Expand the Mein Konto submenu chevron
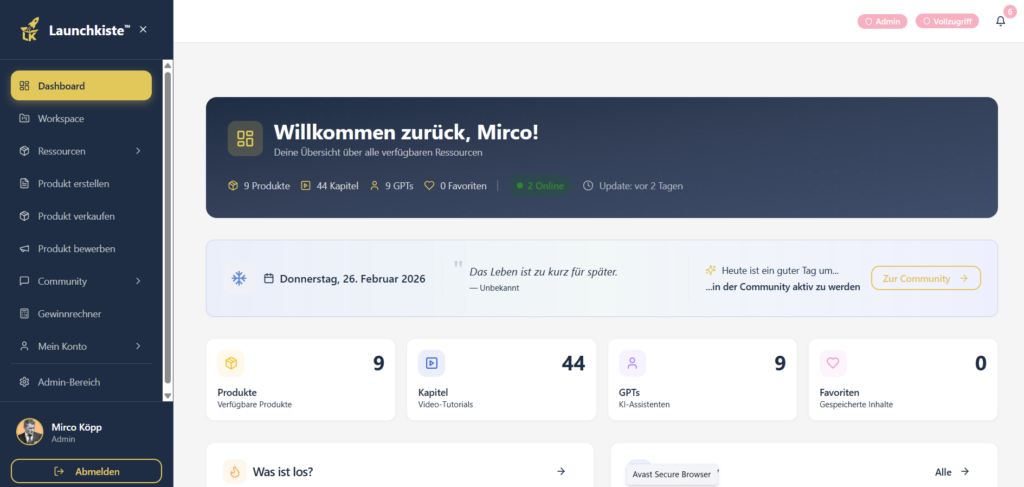 click(x=138, y=346)
